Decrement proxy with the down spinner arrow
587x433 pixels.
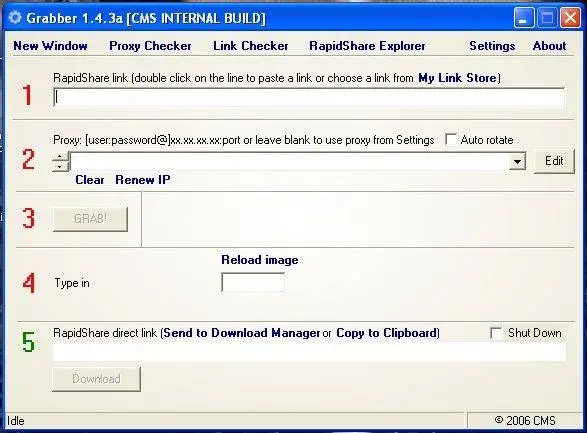60,166
